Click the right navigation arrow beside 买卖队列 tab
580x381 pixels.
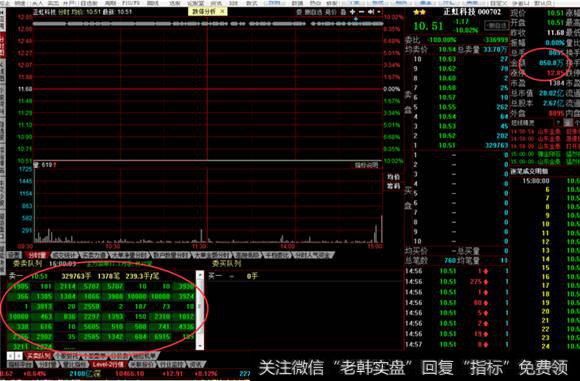(18, 356)
